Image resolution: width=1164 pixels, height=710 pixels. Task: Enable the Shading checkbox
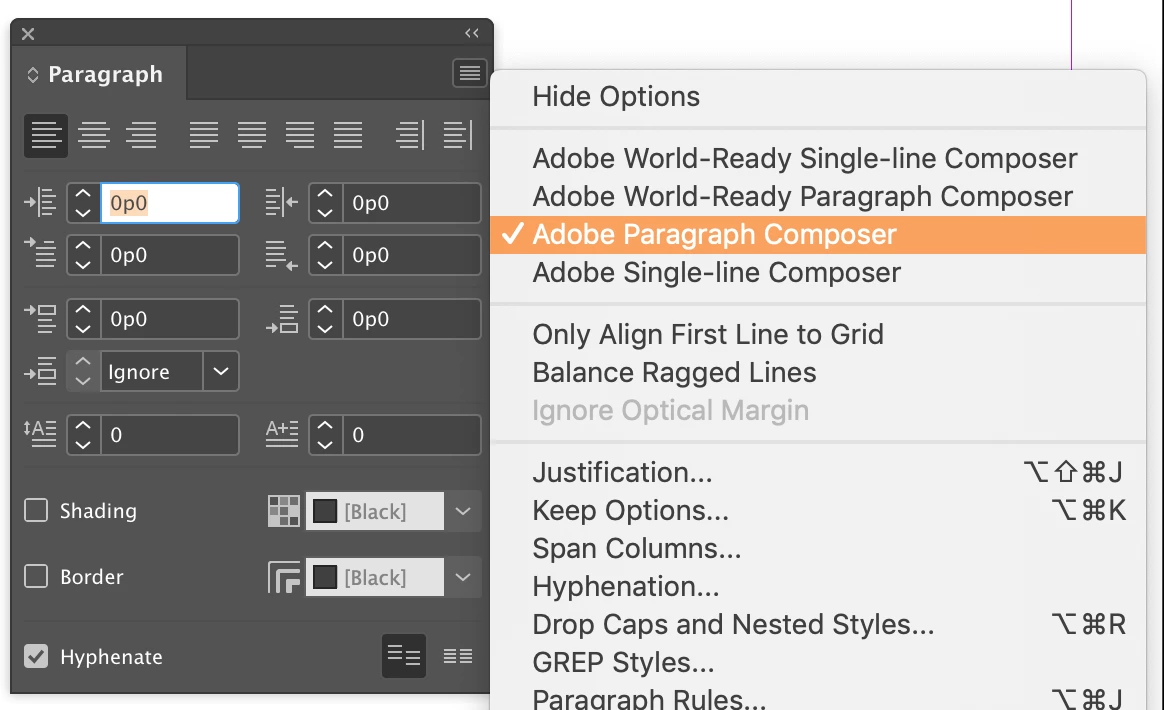pos(36,510)
